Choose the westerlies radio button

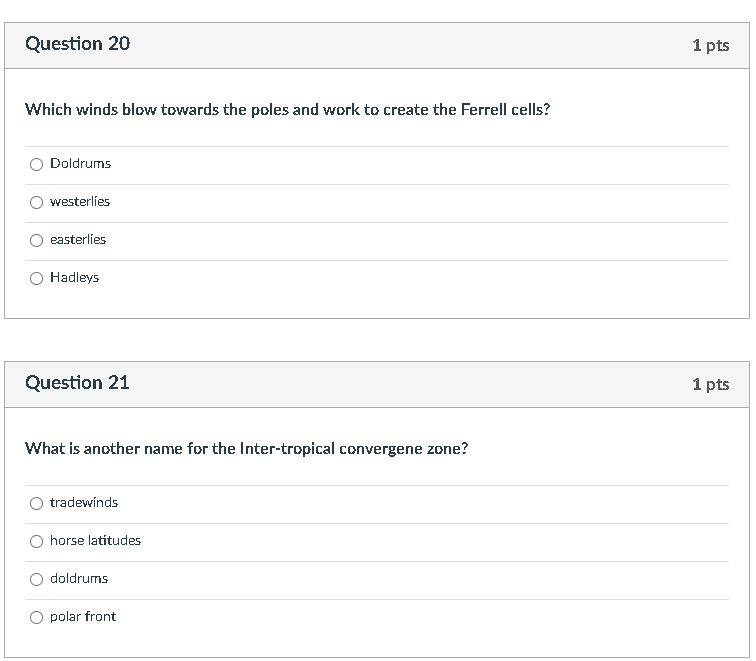pyautogui.click(x=36, y=202)
